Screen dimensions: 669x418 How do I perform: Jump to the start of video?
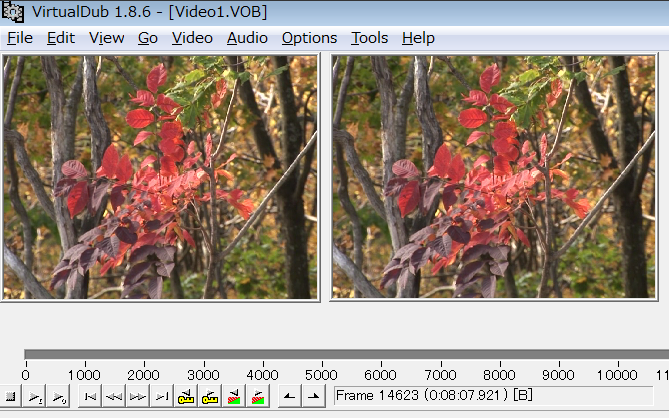tap(90, 397)
